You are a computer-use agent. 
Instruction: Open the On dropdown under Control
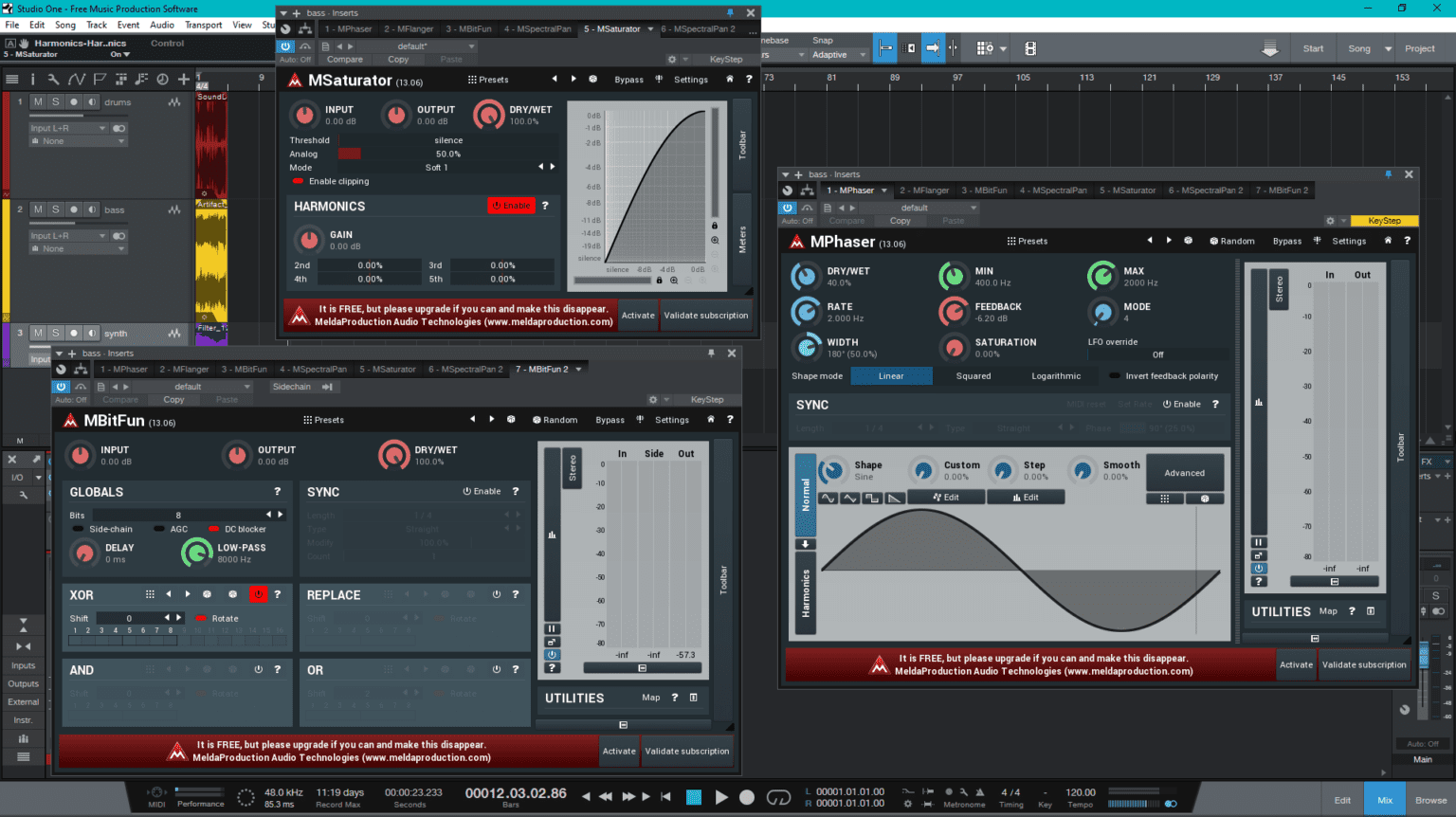pos(119,54)
